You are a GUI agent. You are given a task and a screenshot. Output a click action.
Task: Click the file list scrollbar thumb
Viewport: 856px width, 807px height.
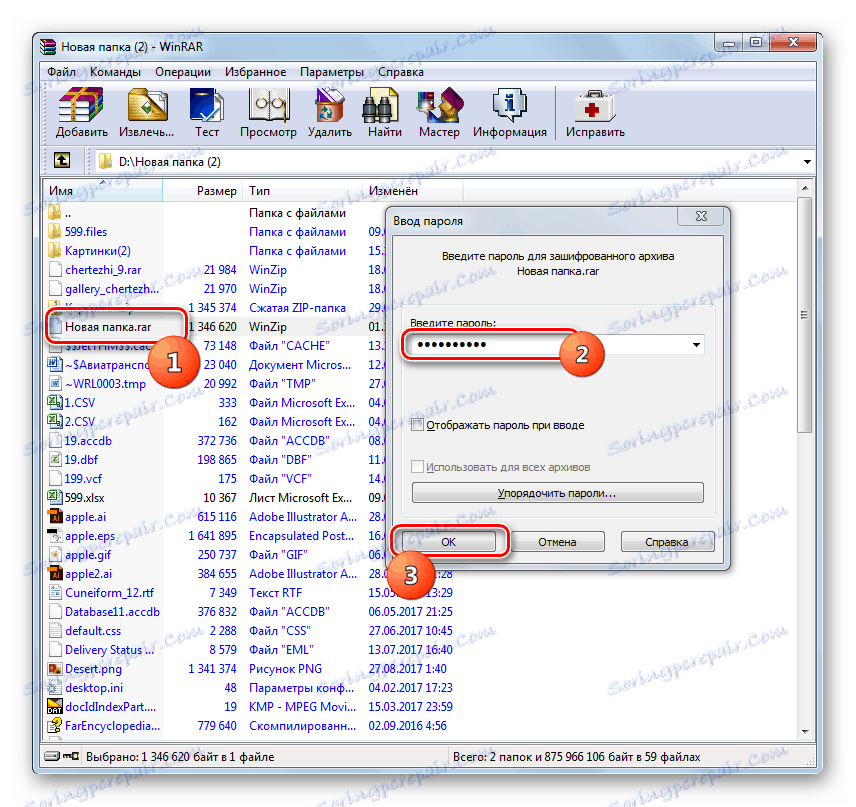pos(804,316)
